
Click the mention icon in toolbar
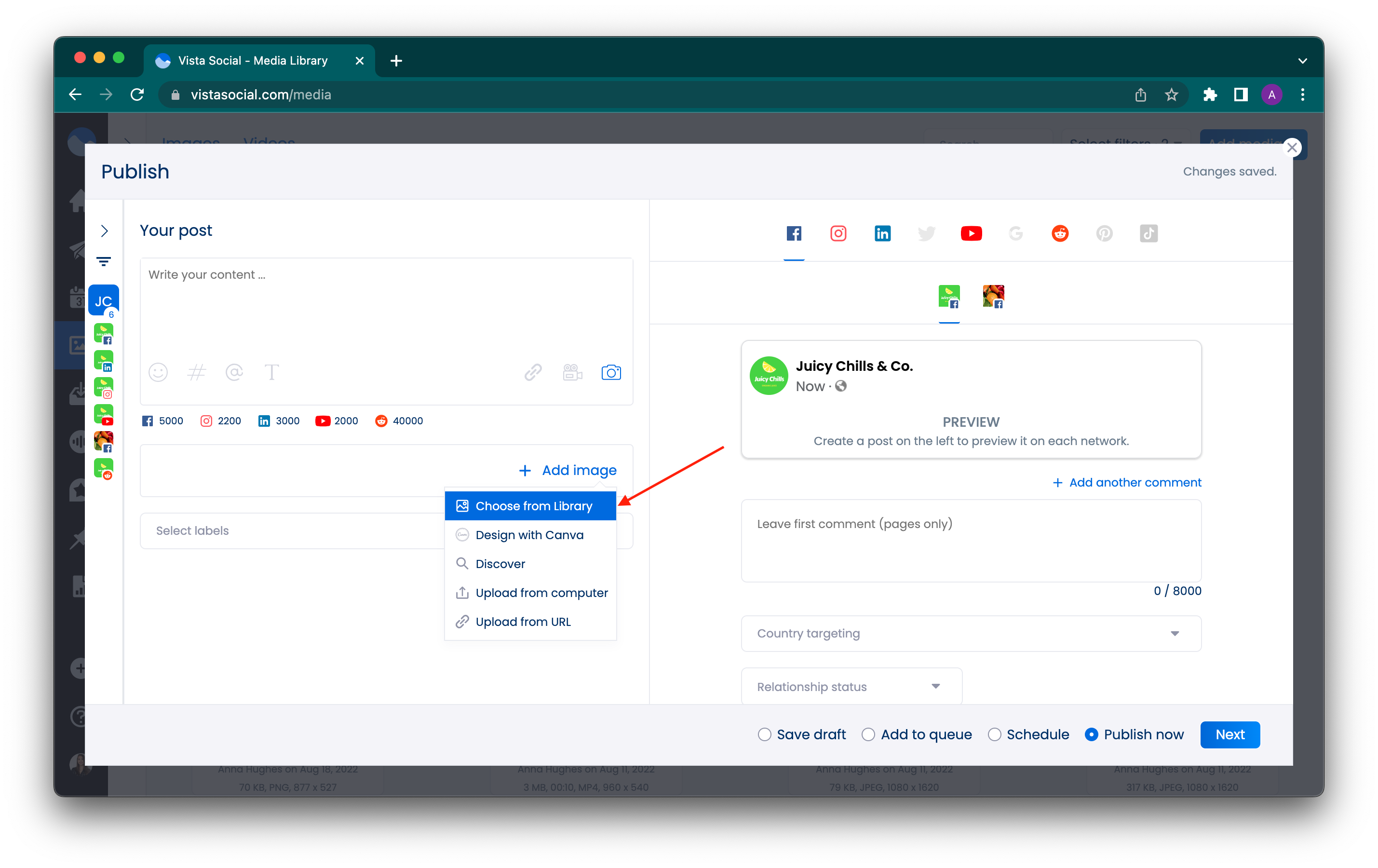click(x=233, y=372)
